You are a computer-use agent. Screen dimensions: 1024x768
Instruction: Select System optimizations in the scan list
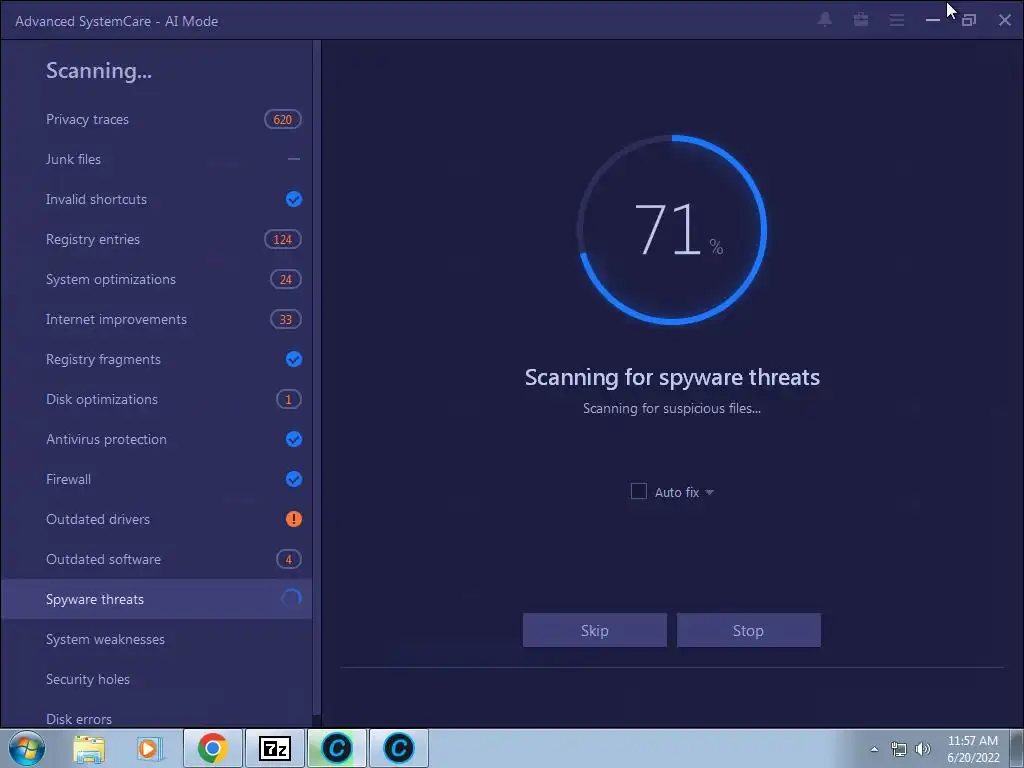click(157, 280)
